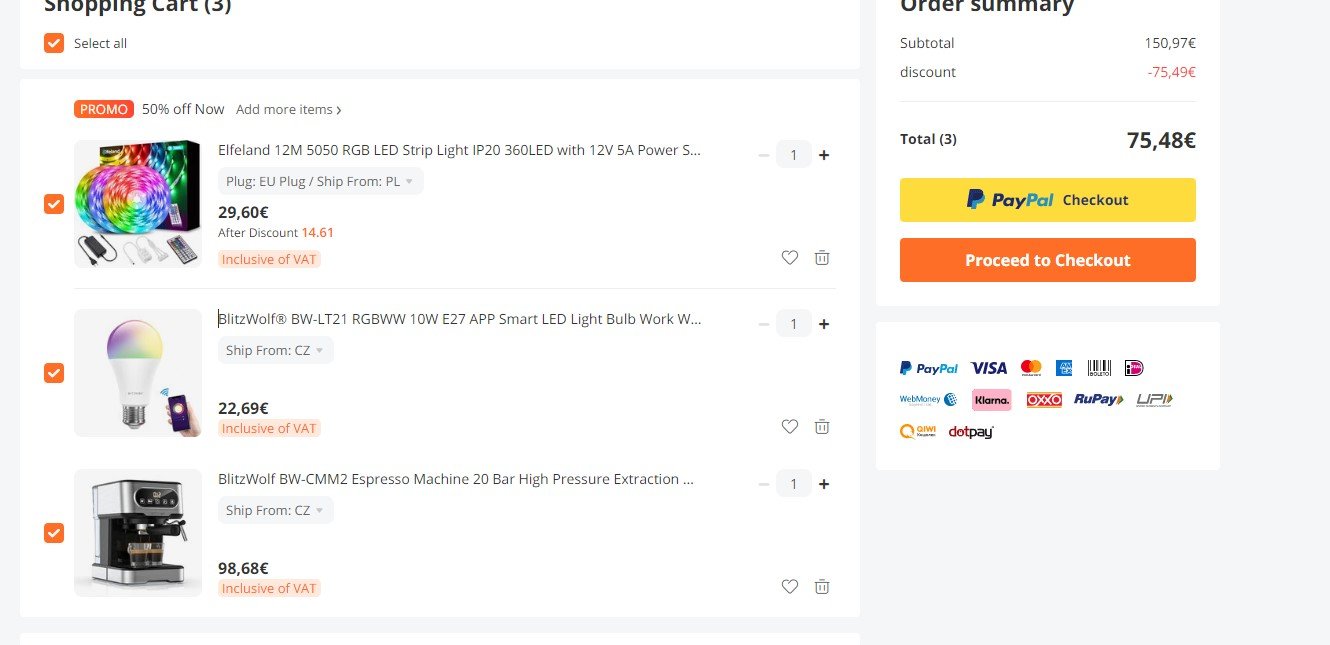The image size is (1330, 645).
Task: Click the American Express logo
Action: pos(1064,368)
